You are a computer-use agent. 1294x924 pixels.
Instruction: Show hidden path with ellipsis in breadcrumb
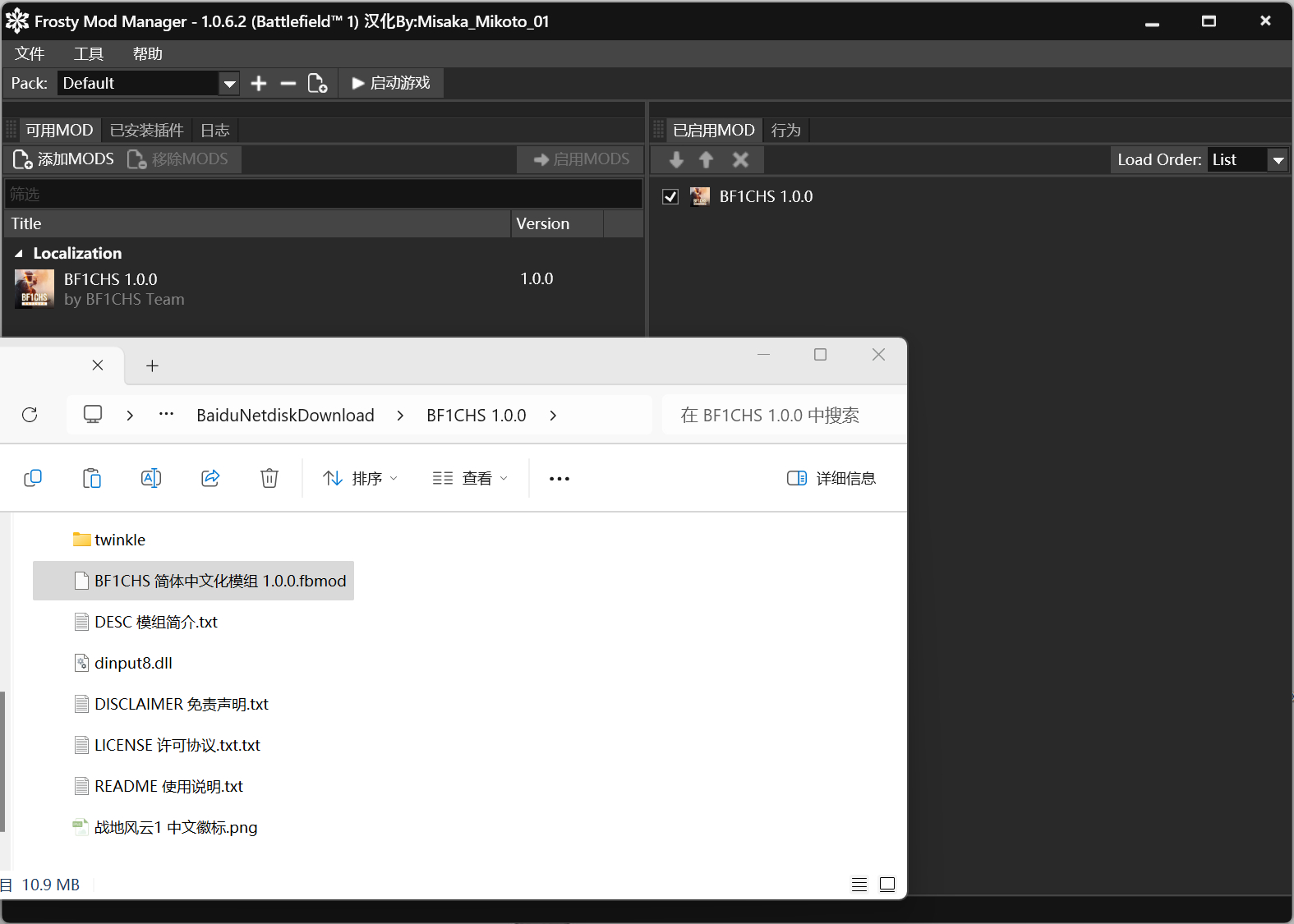click(166, 415)
